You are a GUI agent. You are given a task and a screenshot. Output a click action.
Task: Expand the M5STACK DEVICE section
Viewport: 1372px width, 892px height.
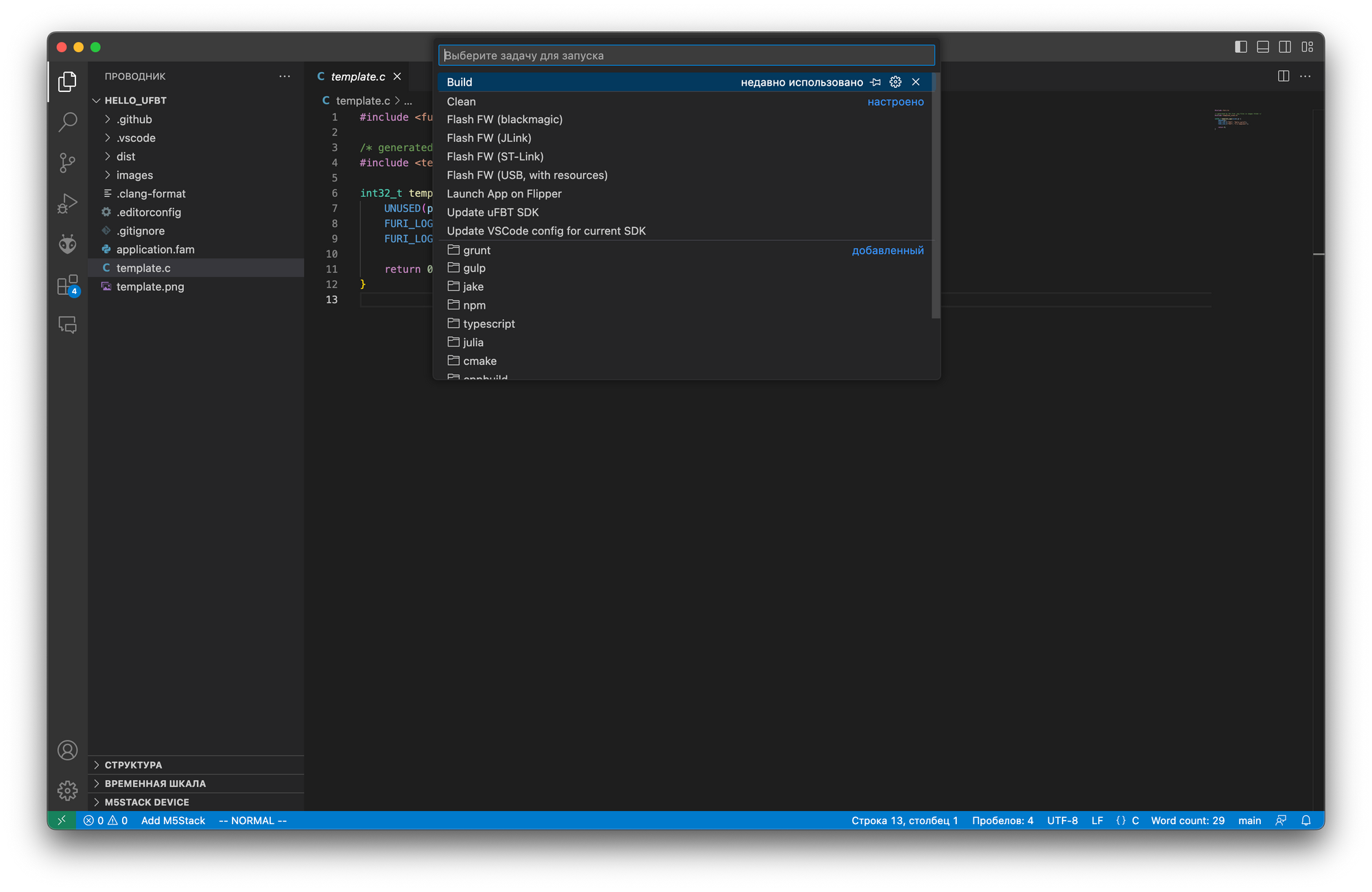[196, 801]
